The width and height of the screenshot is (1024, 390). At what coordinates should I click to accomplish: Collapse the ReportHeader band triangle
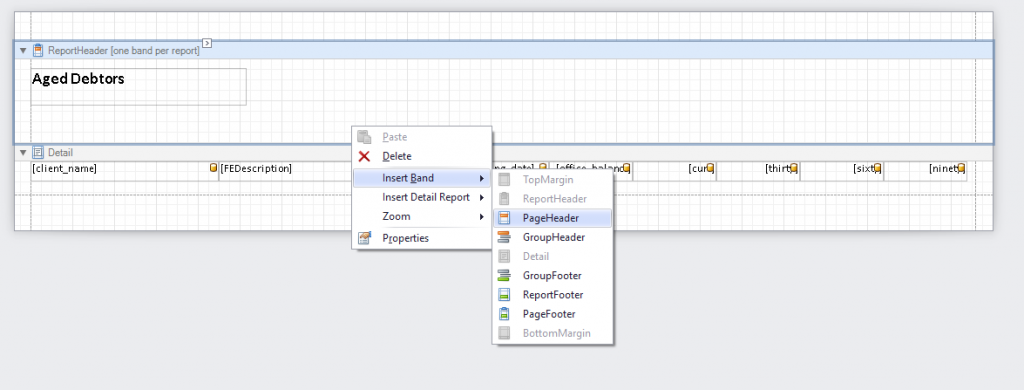(x=24, y=50)
